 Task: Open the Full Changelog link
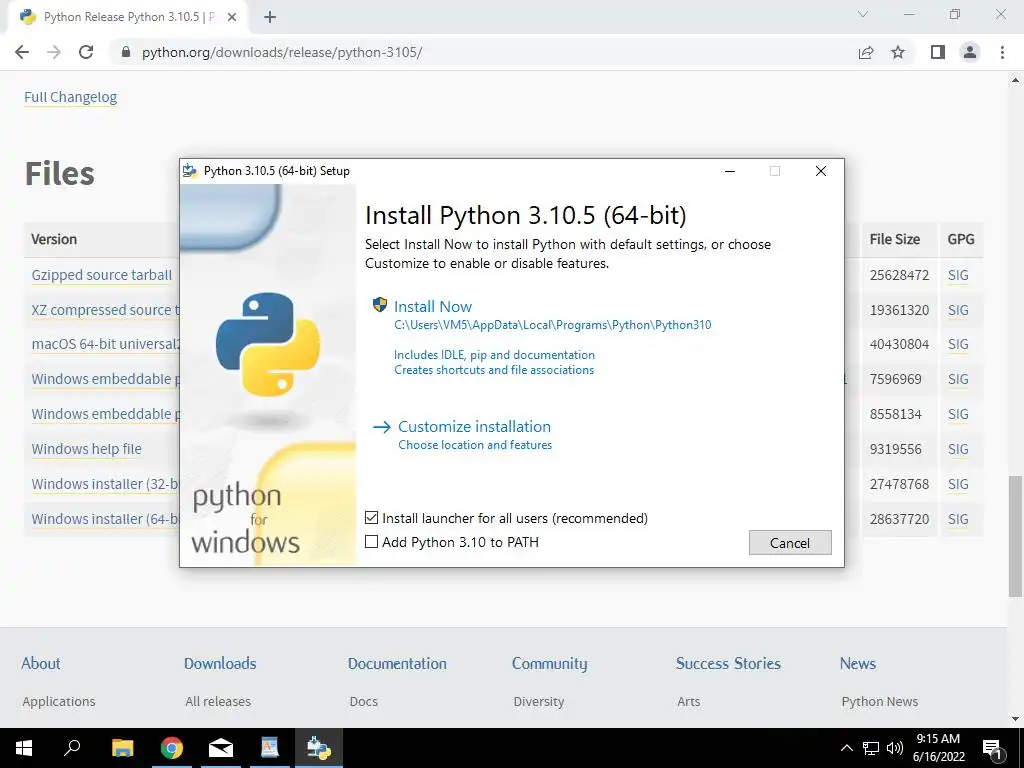tap(71, 97)
